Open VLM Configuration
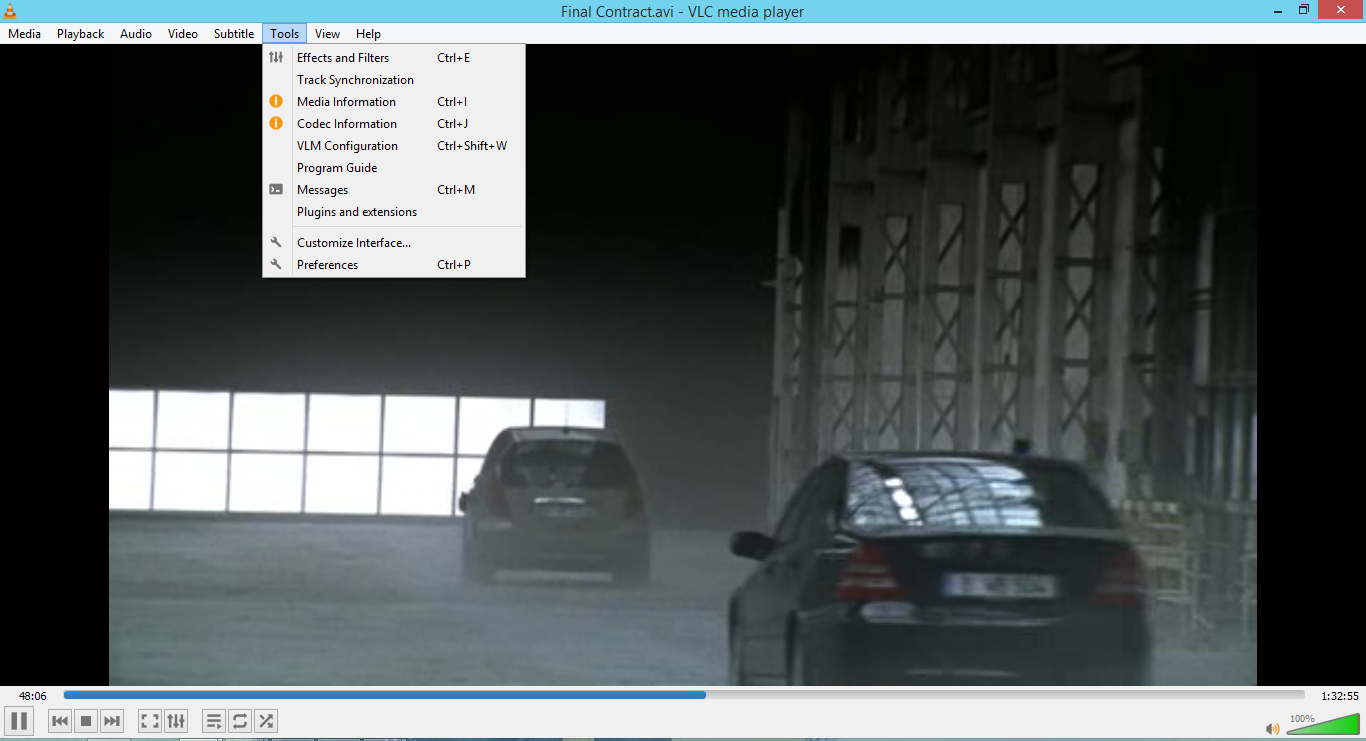 click(x=394, y=146)
